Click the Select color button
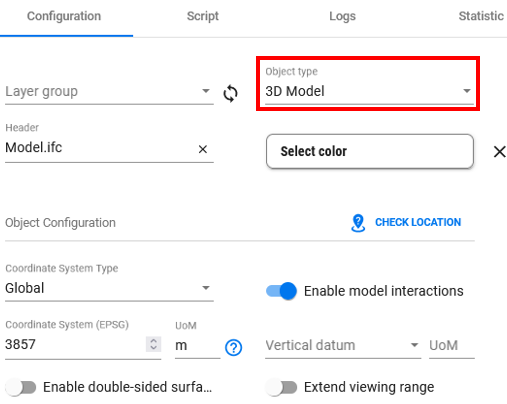 [370, 151]
